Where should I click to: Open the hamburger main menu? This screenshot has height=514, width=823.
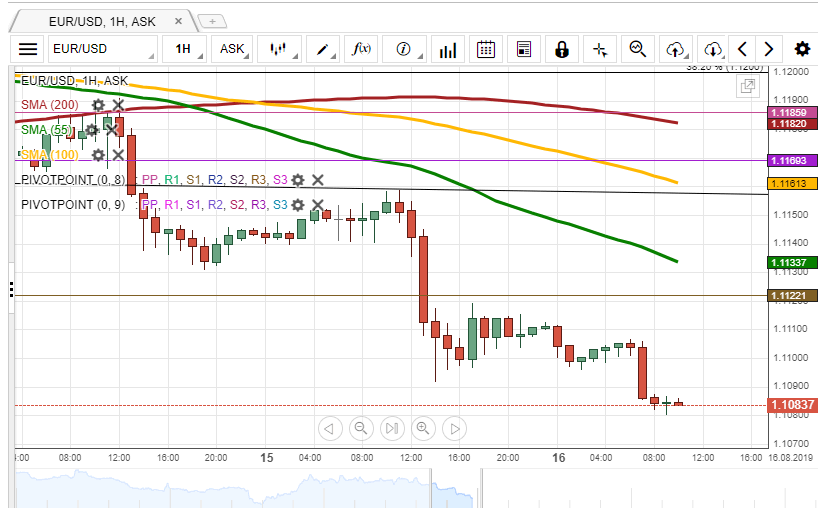click(x=28, y=49)
